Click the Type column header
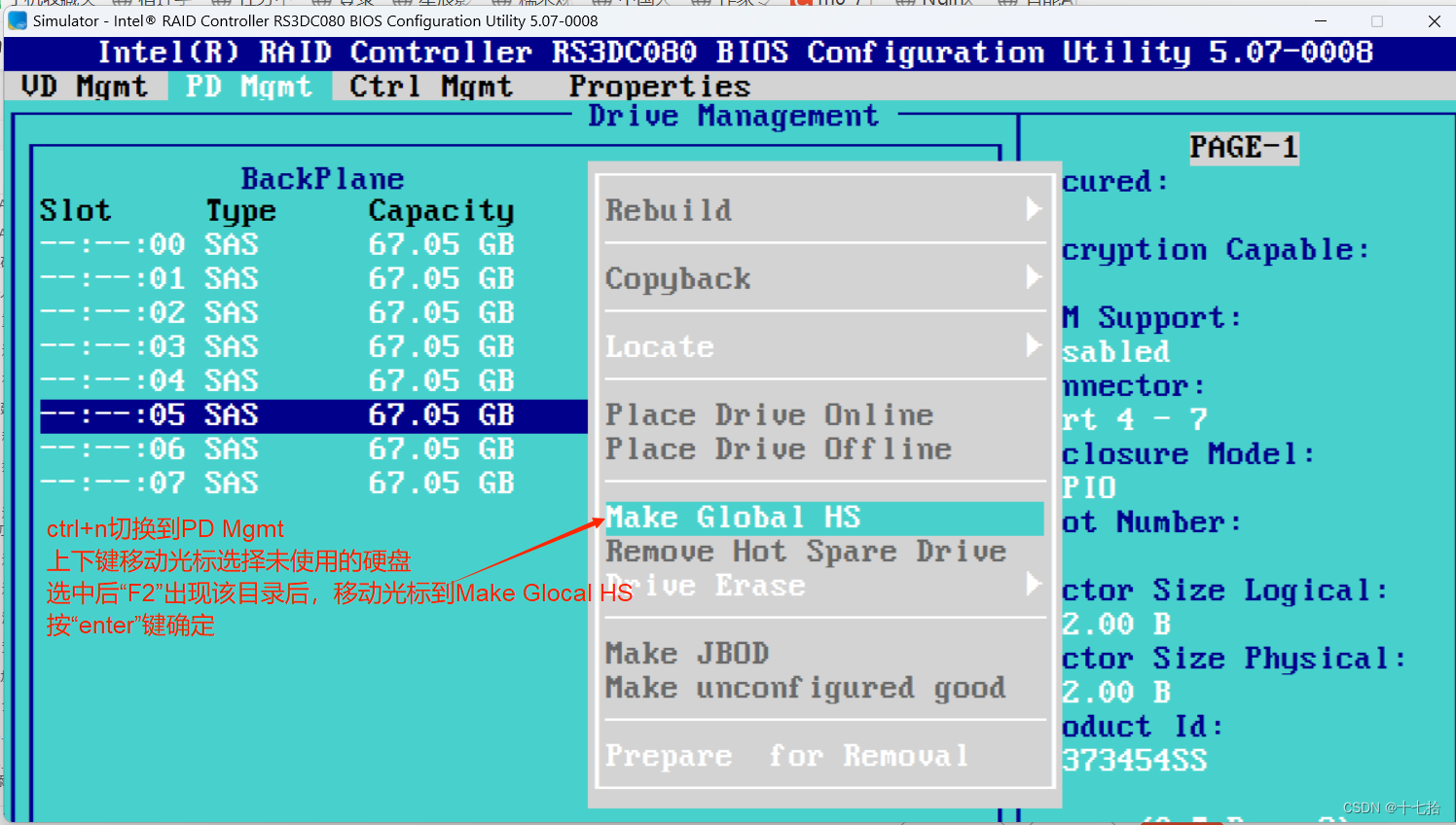This screenshot has height=825, width=1456. coord(240,211)
